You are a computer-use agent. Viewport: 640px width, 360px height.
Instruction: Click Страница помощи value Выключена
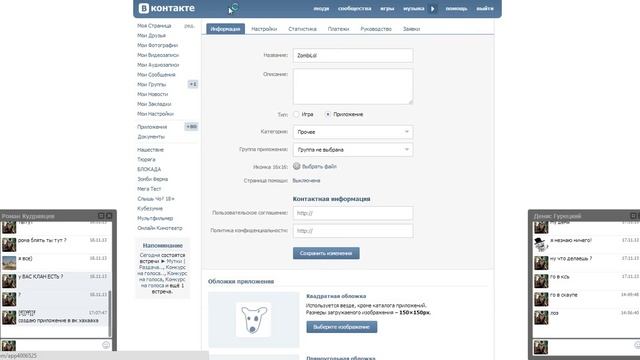point(307,180)
